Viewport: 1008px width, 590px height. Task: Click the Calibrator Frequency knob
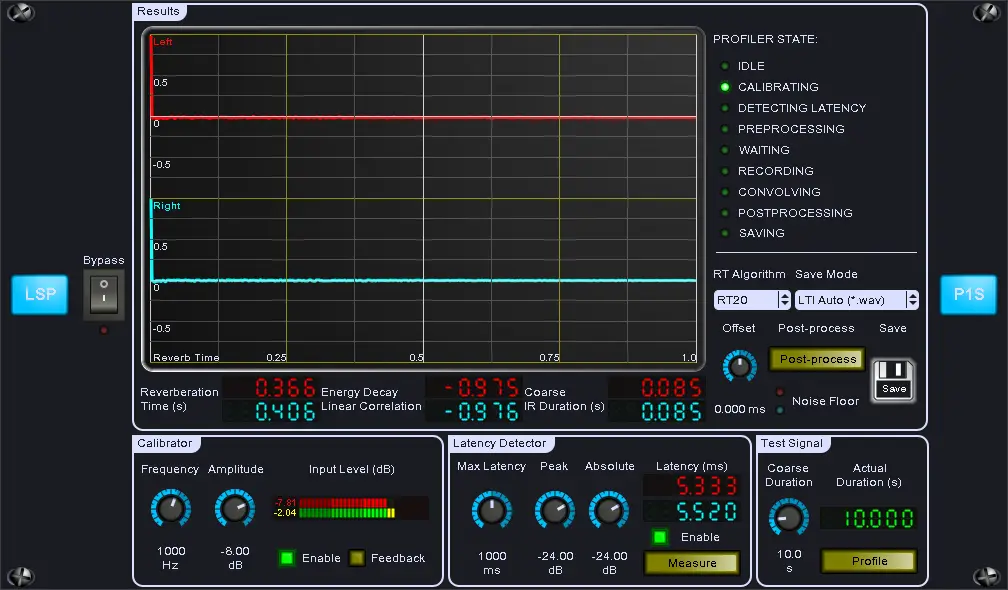point(170,509)
